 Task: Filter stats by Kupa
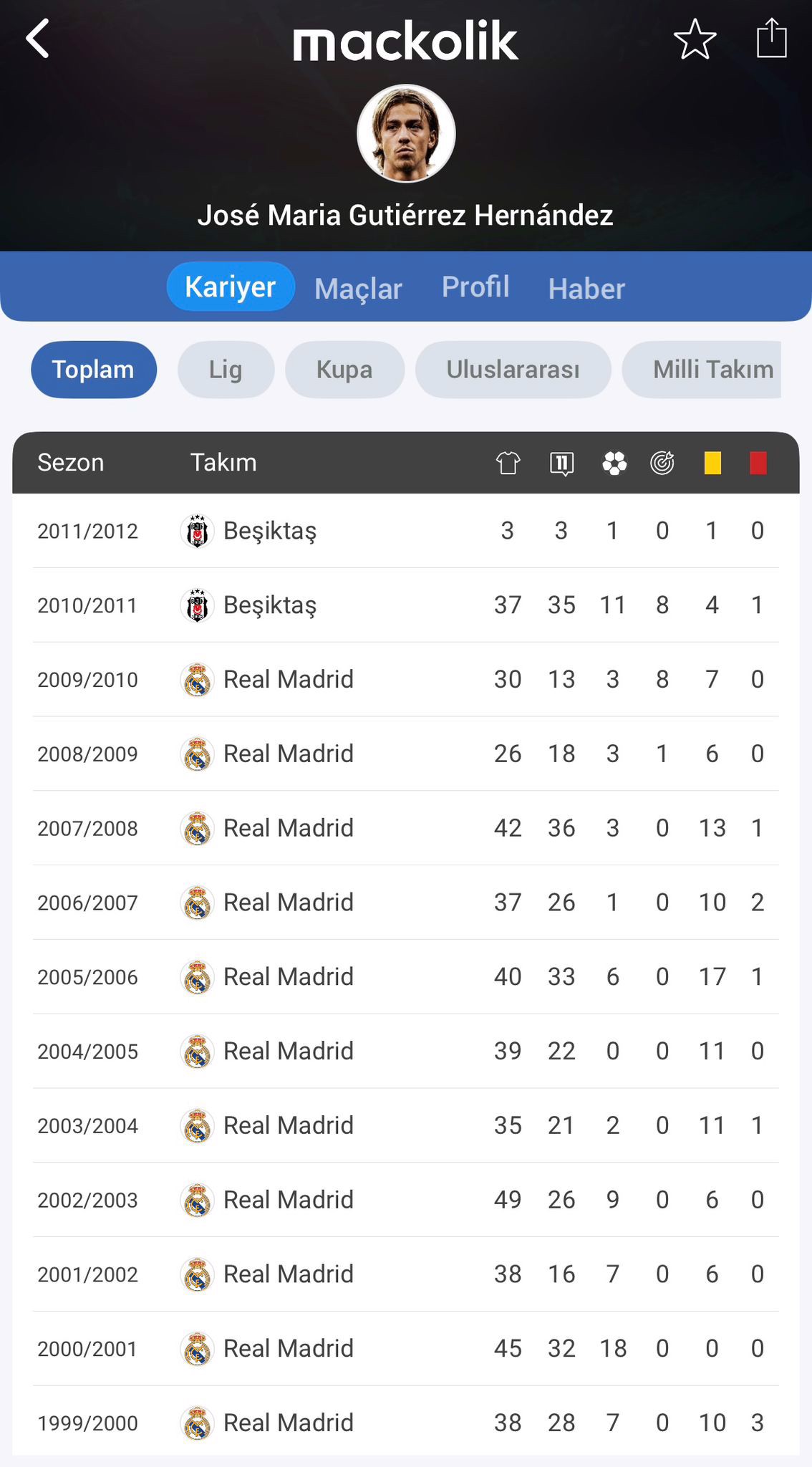(344, 370)
